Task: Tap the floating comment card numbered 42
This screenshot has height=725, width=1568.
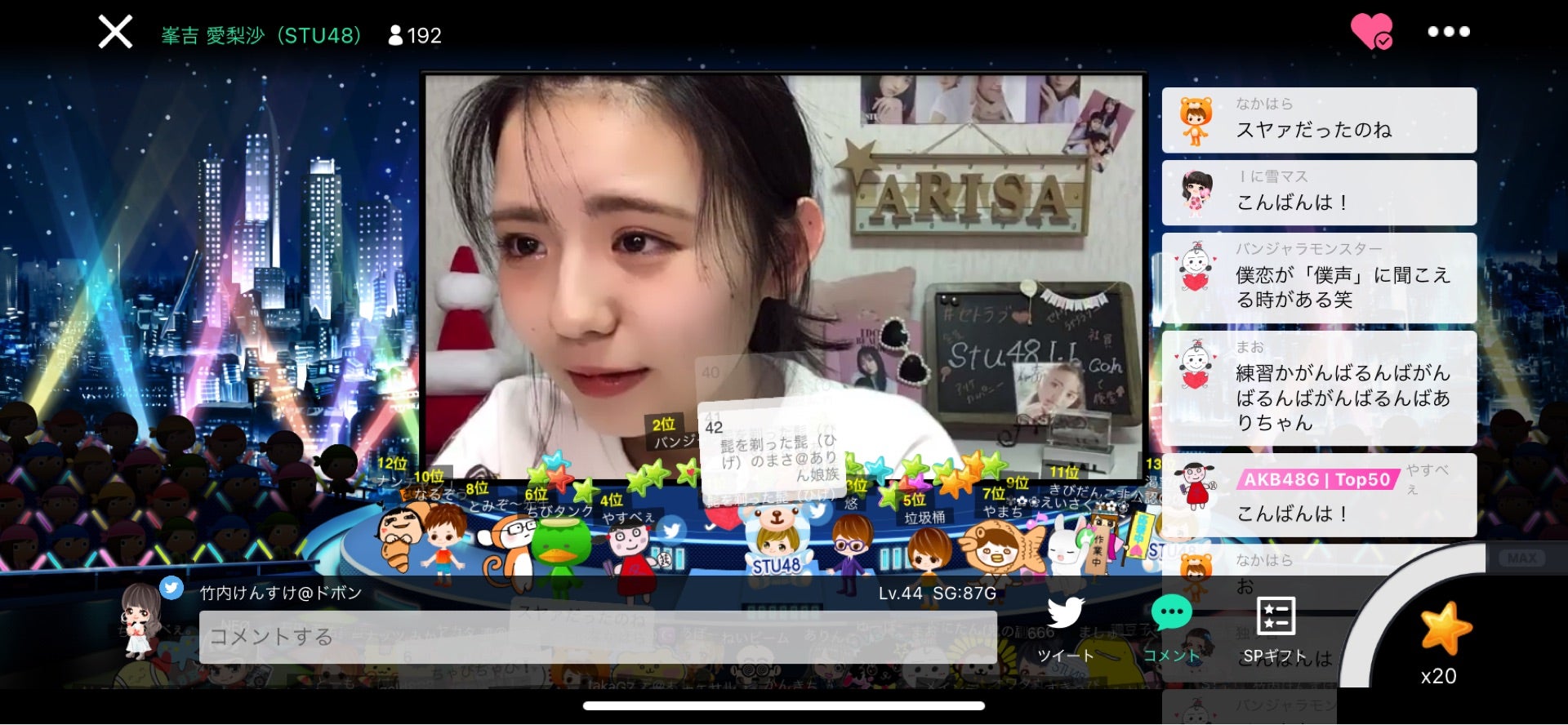Action: click(x=772, y=449)
